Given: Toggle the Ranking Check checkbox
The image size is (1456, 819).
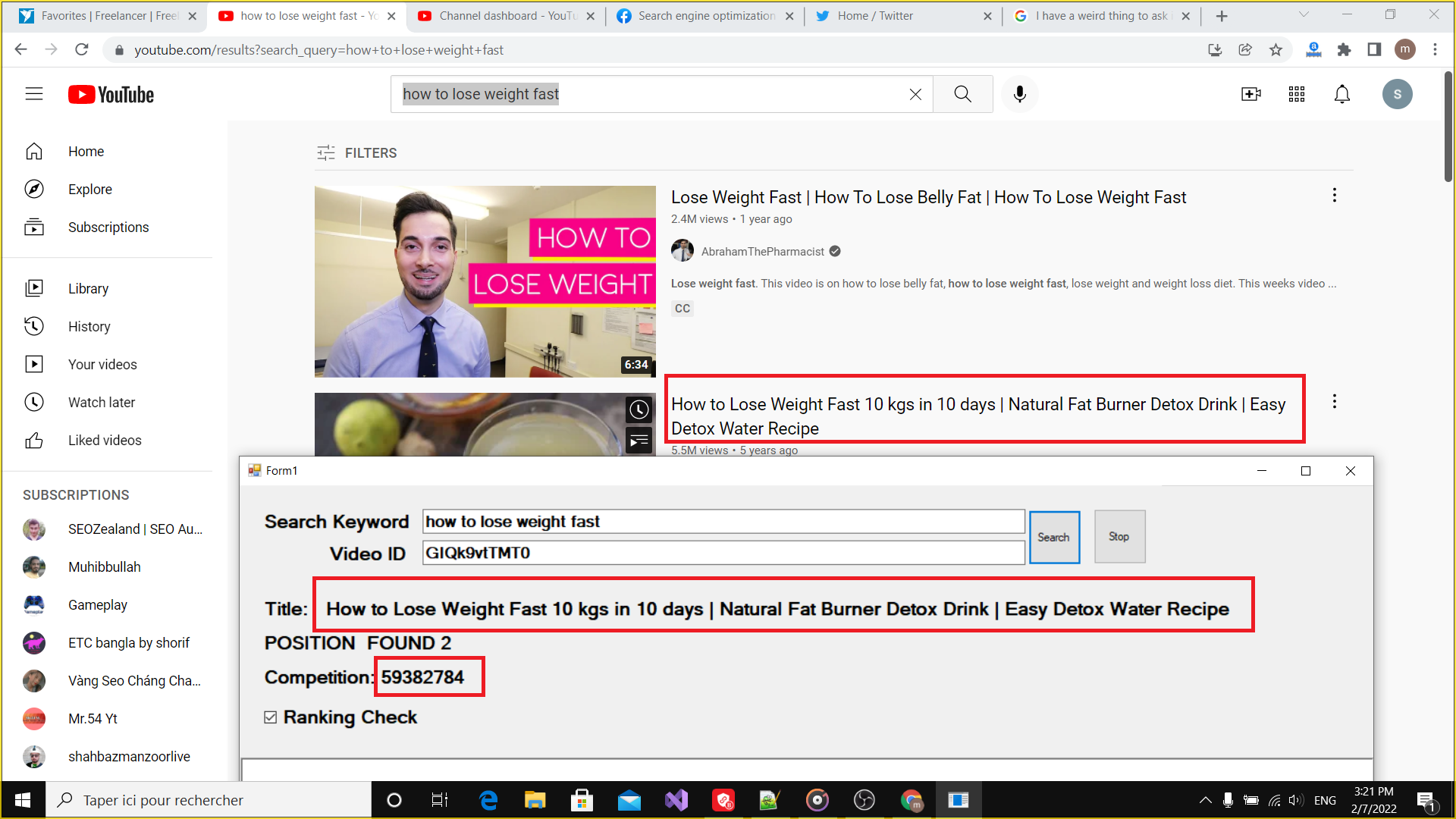Looking at the screenshot, I should coord(271,717).
